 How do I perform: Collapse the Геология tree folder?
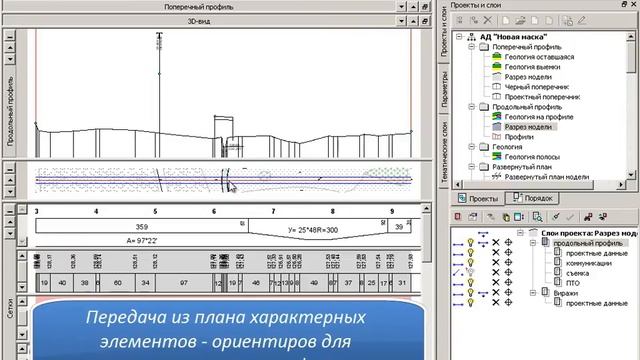pyautogui.click(x=472, y=147)
